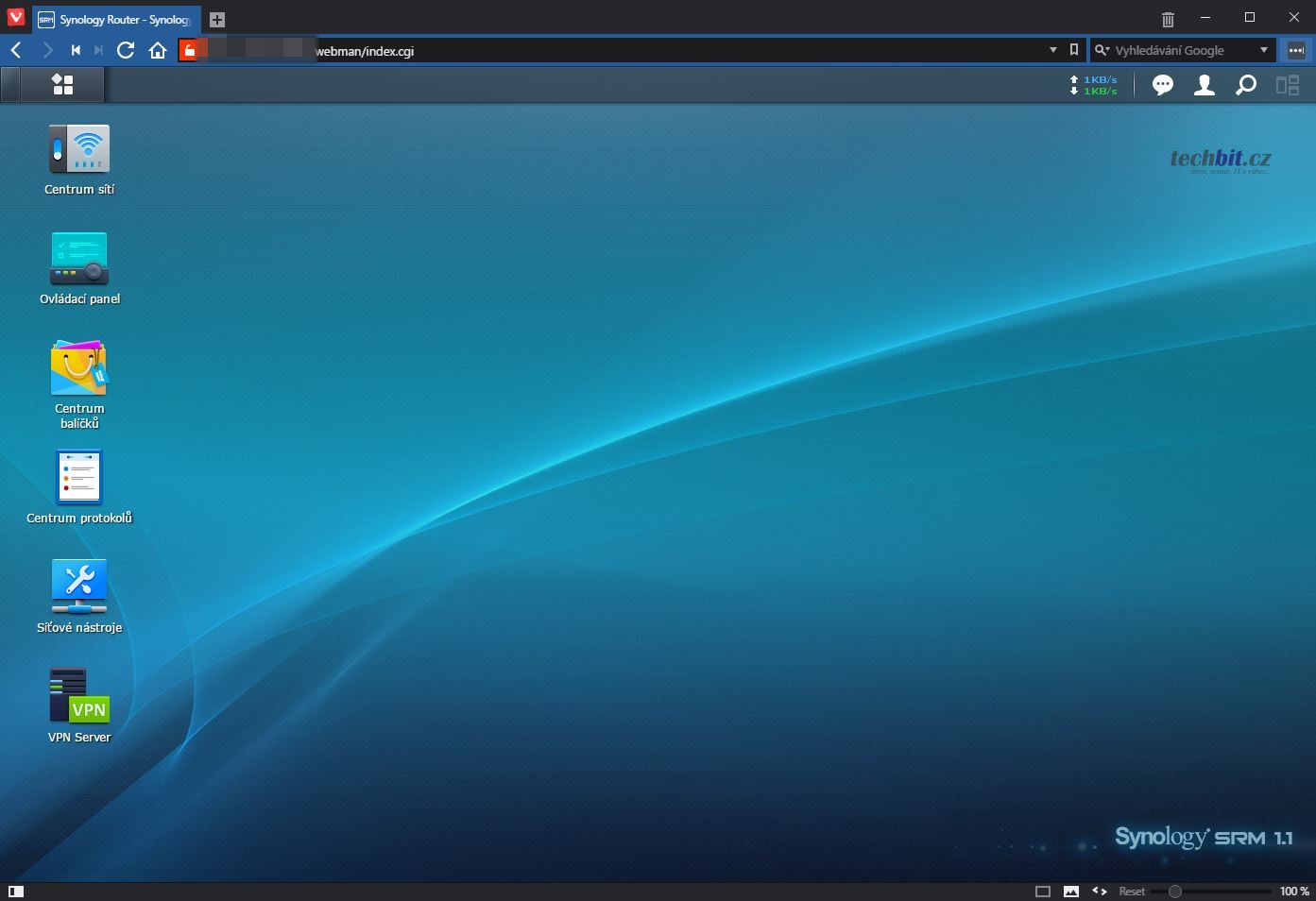
Task: Open Ovládací panel from the desktop
Action: (79, 259)
